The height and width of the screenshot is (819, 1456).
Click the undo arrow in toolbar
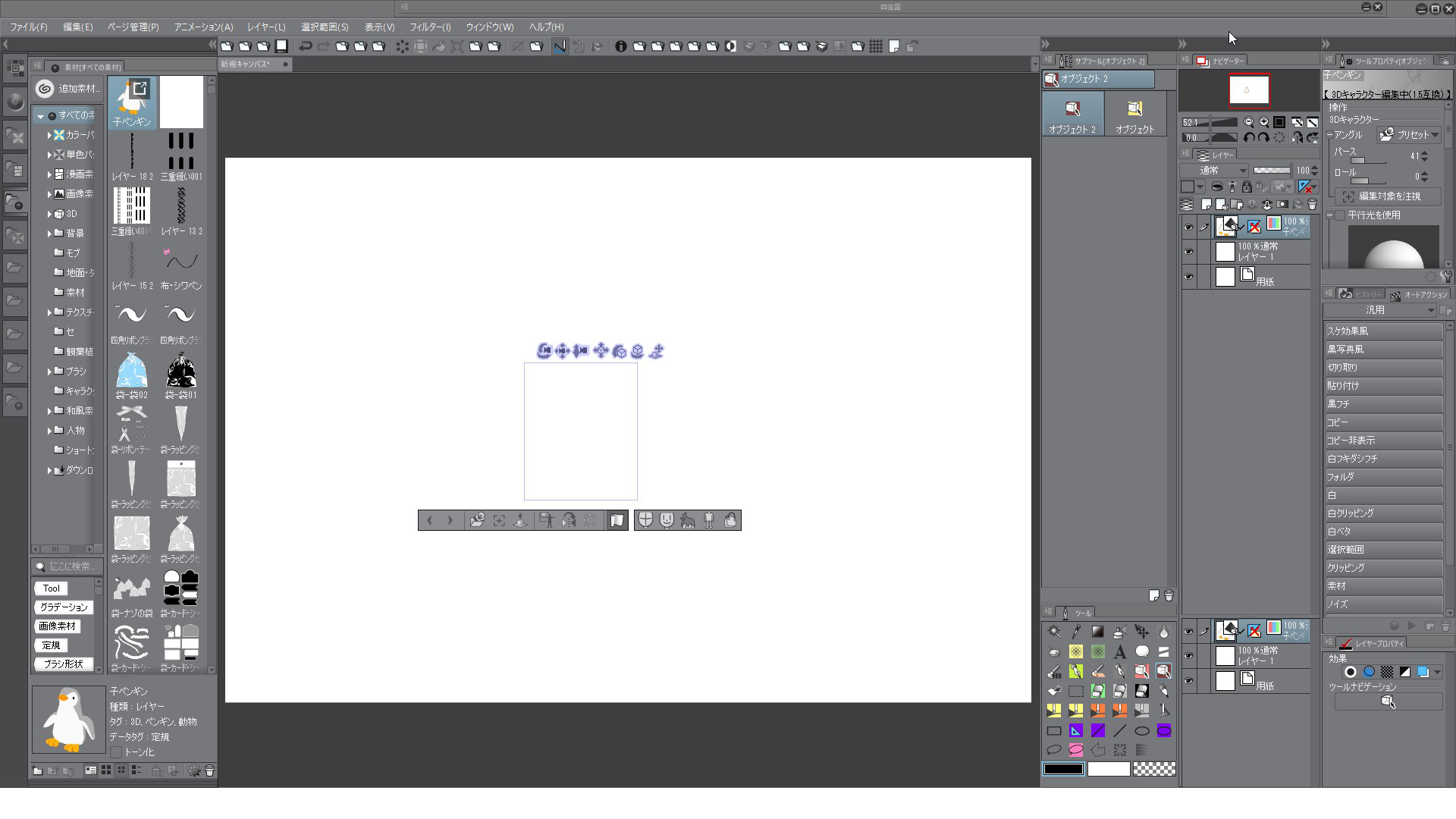305,46
